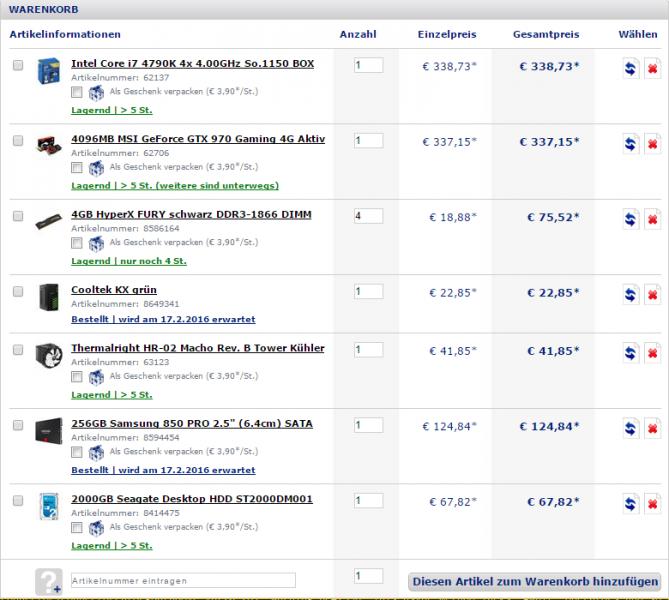Viewport: 669px width, 600px height.
Task: Open the 4GB HyperX FURY schwarz product link
Action: click(x=191, y=214)
